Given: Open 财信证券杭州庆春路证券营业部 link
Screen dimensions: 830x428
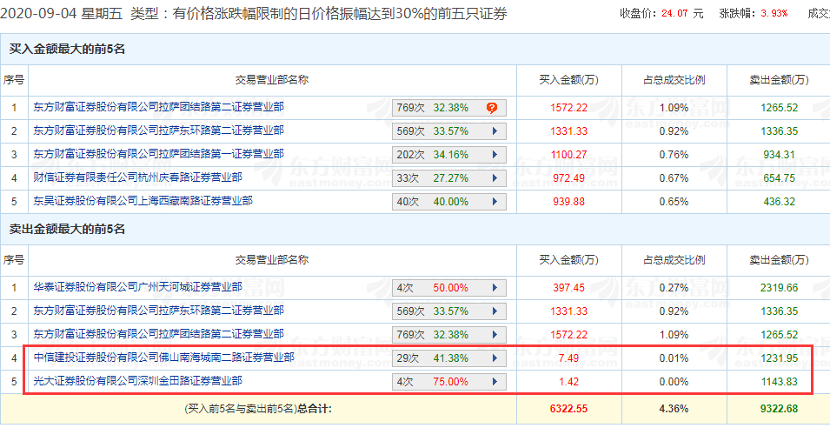Looking at the screenshot, I should [138, 177].
